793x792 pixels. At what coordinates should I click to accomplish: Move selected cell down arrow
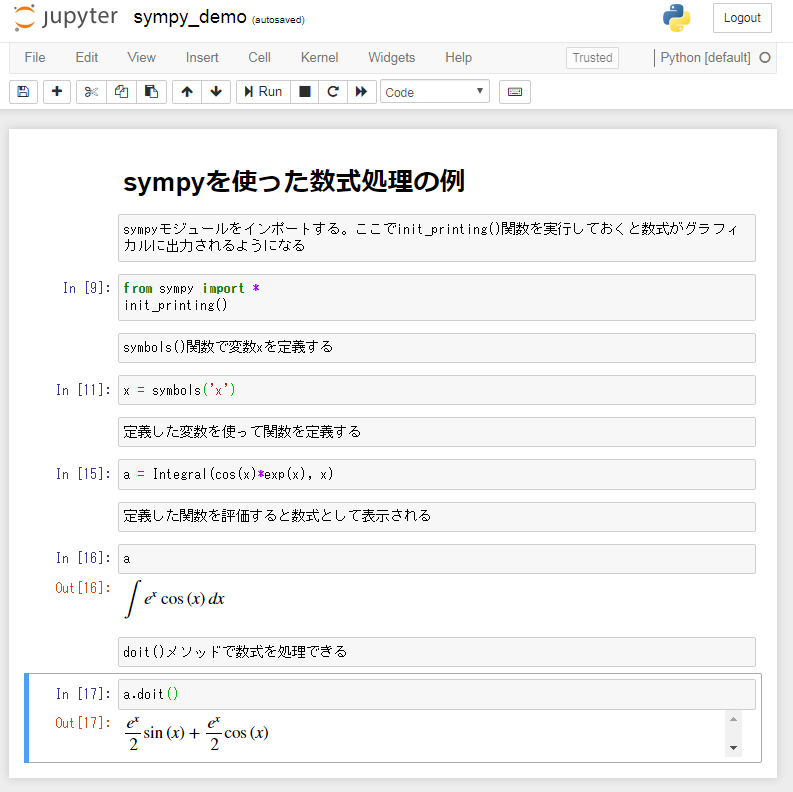point(216,92)
